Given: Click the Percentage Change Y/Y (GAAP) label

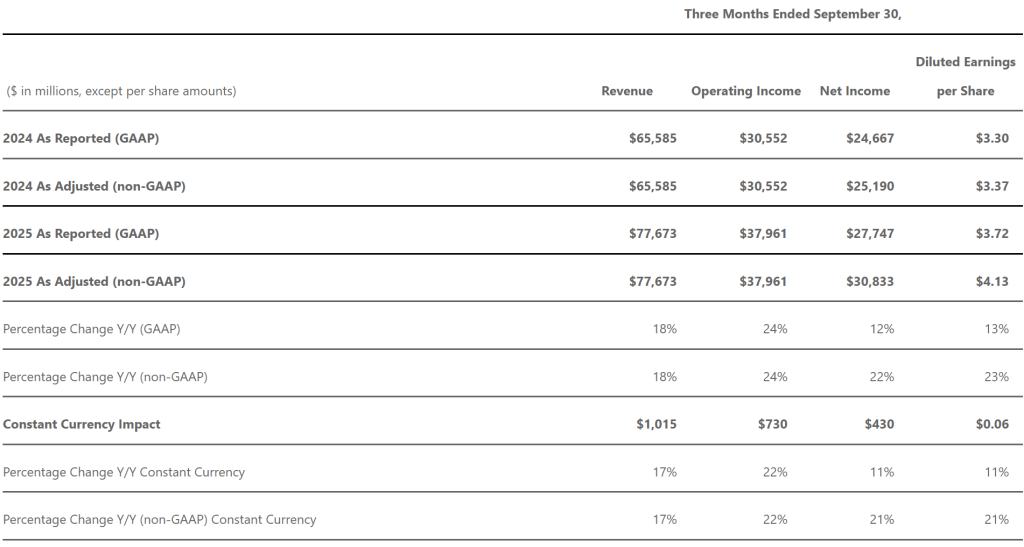Looking at the screenshot, I should point(92,329).
